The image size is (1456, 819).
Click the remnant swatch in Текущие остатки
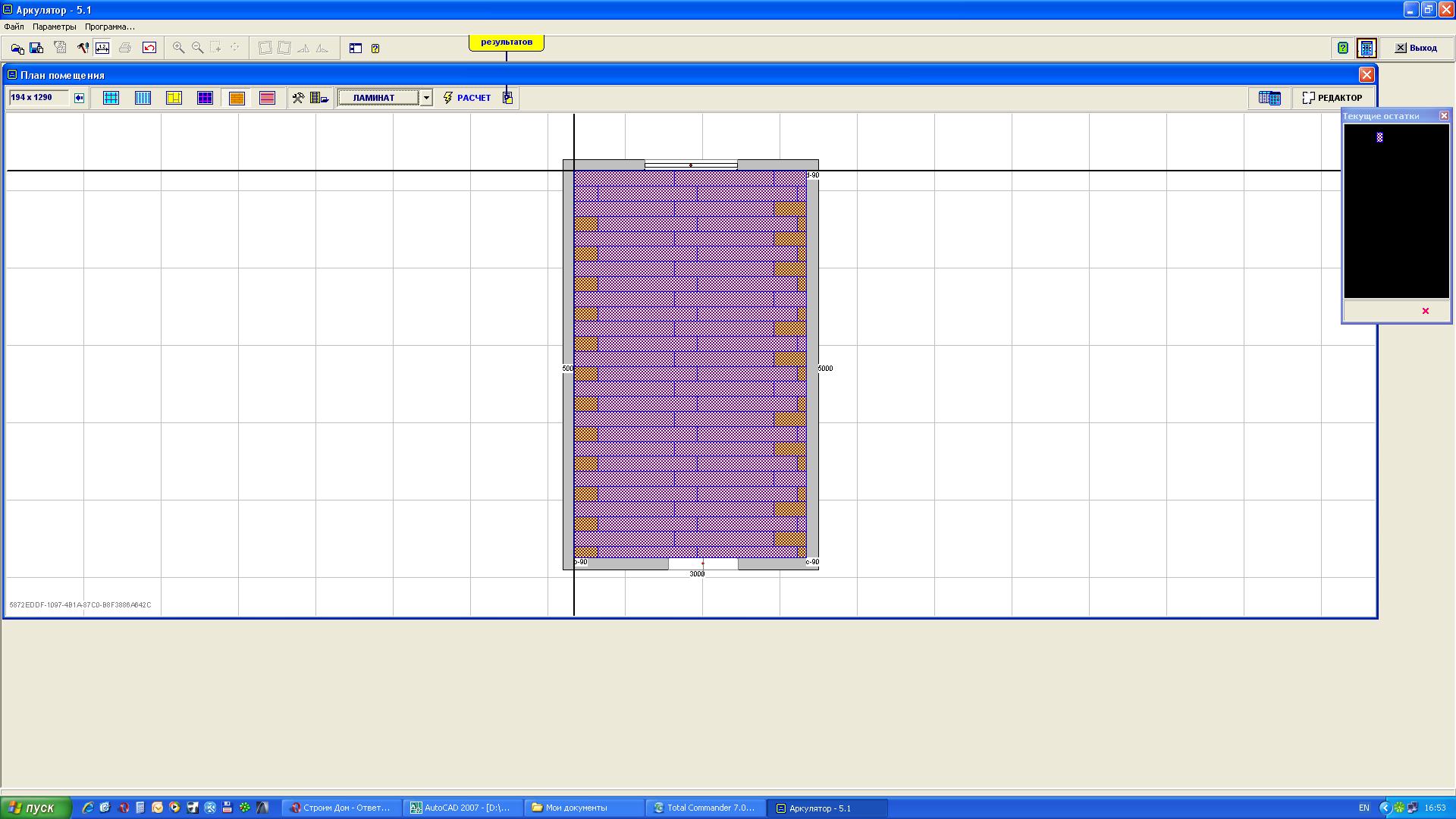pyautogui.click(x=1379, y=137)
